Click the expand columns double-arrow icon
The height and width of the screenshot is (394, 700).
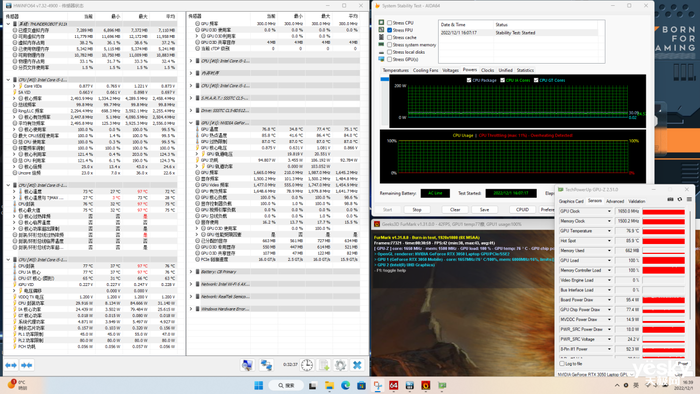click(11, 365)
